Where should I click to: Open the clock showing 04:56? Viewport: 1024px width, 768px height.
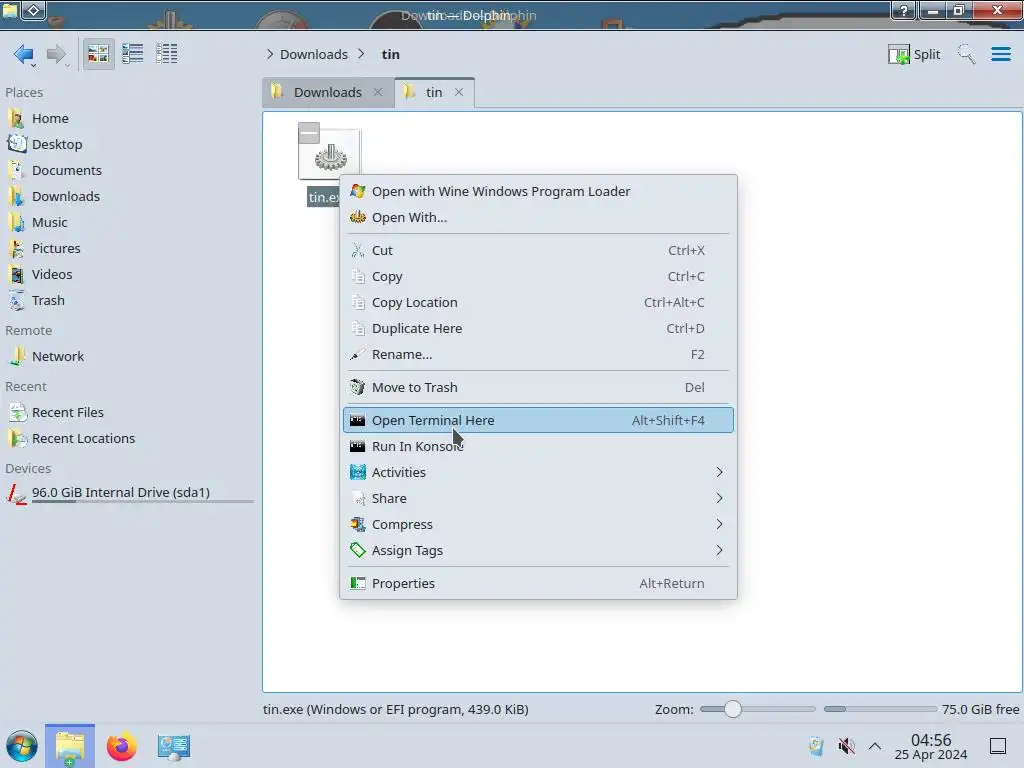931,747
